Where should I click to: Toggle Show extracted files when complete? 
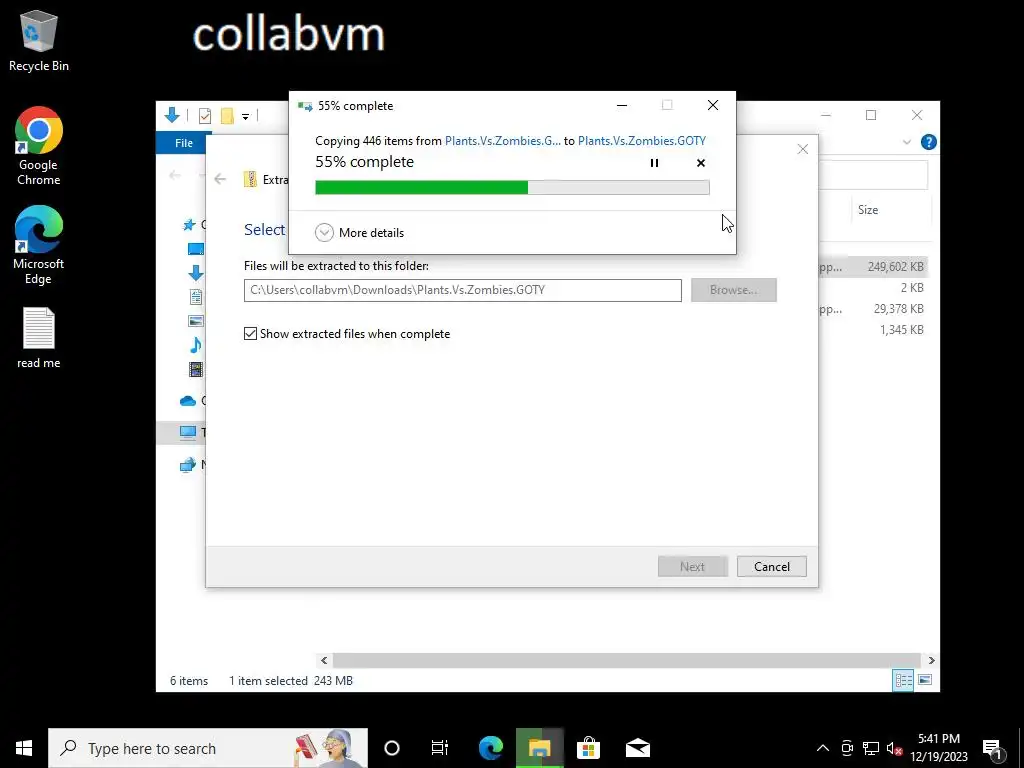347,334
